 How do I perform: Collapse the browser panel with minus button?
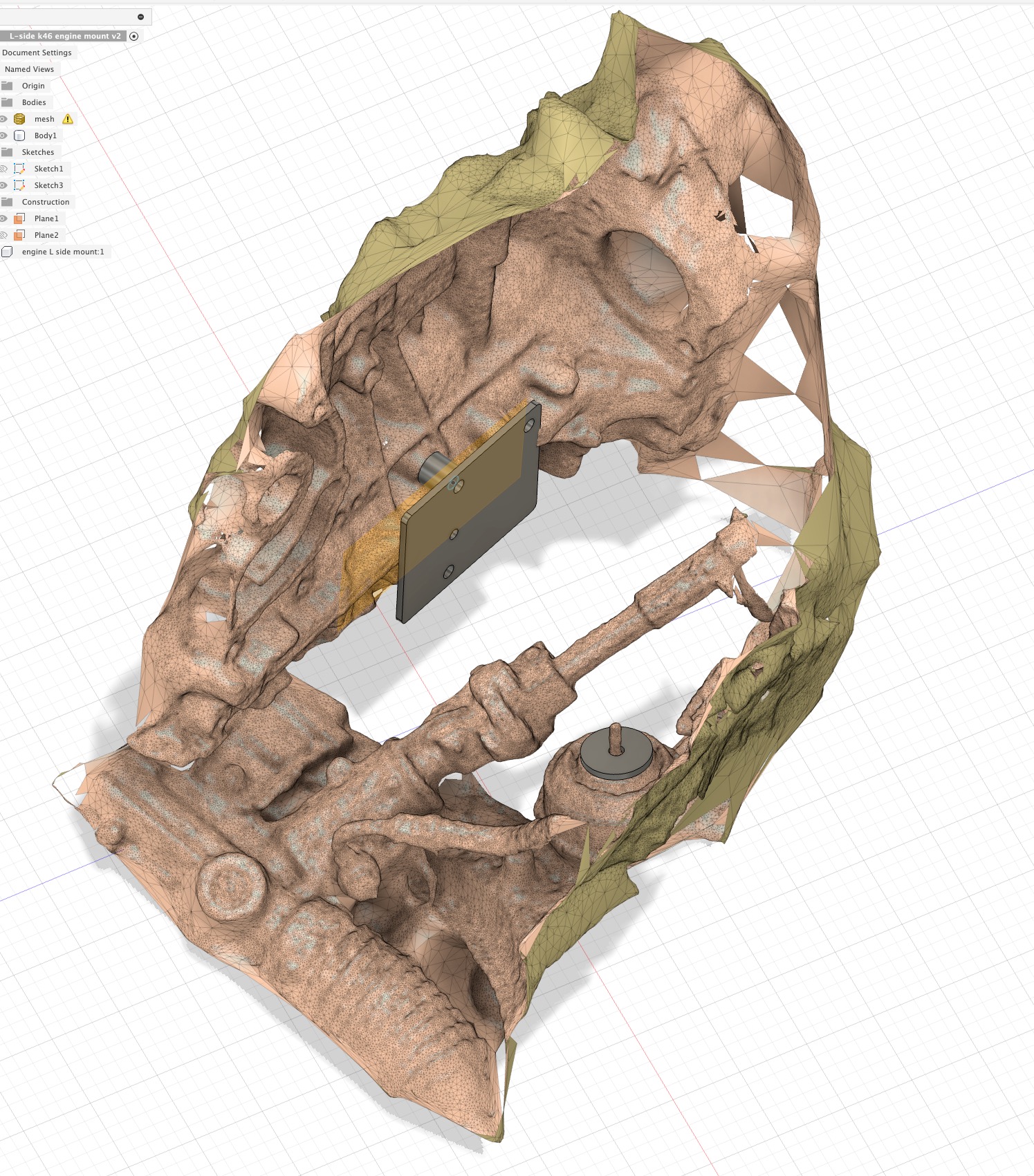(140, 17)
